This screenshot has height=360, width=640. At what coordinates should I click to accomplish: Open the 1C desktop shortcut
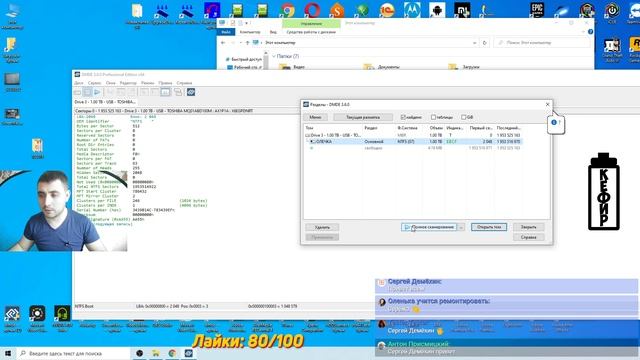(x=387, y=10)
